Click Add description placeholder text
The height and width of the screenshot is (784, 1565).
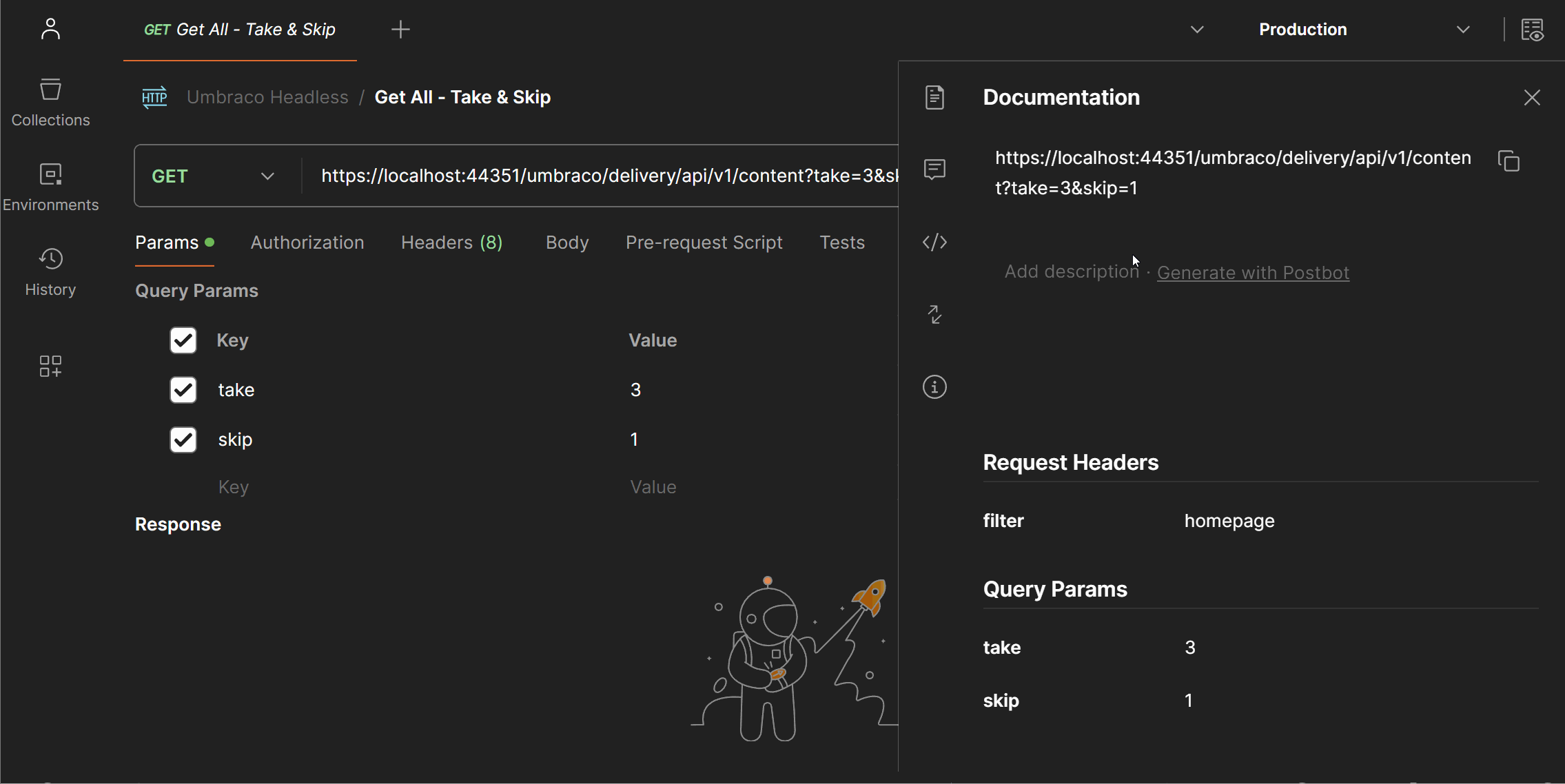(x=1072, y=271)
